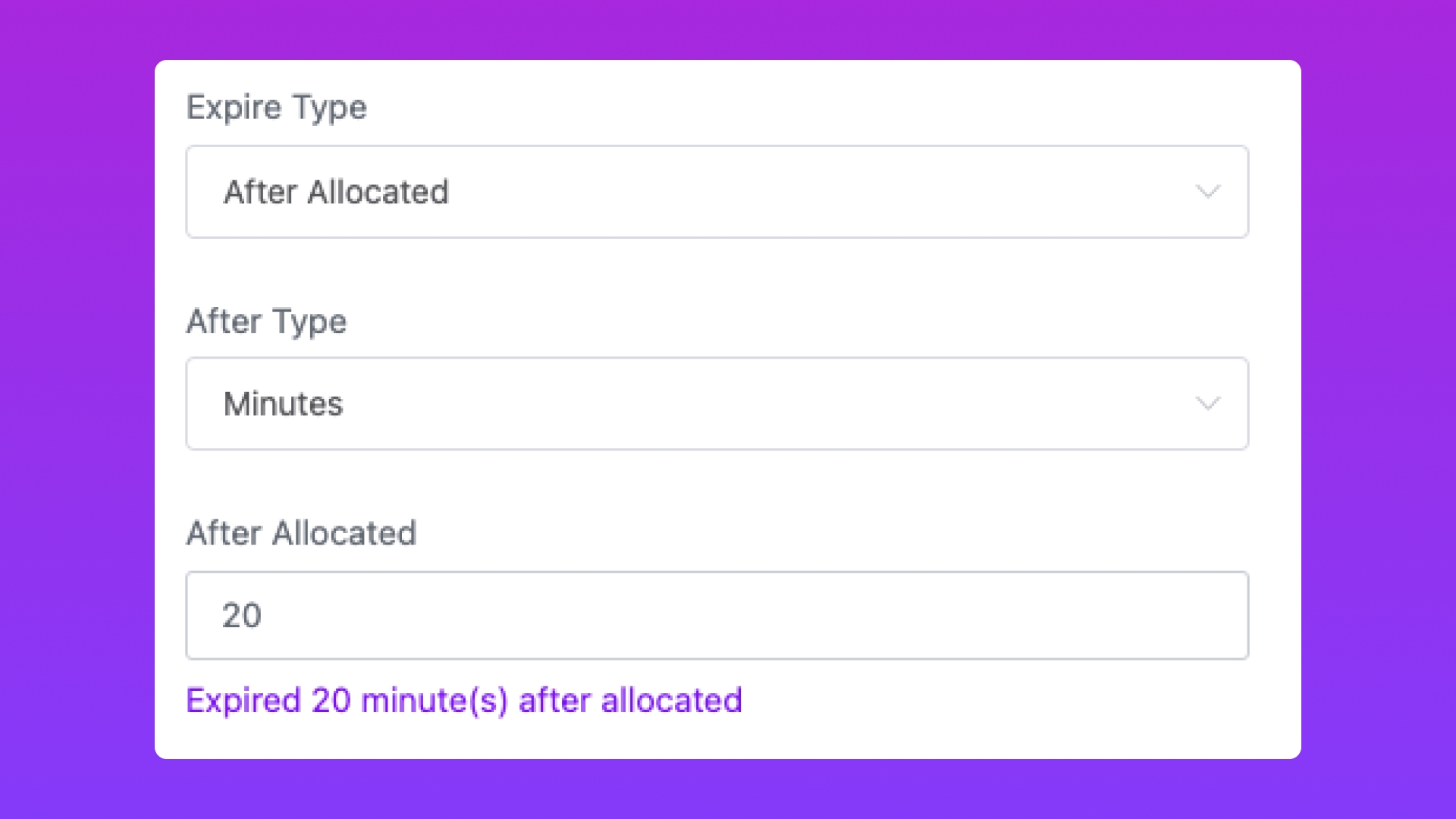1456x819 pixels.
Task: Click the purple background outside the card
Action: click(76, 409)
